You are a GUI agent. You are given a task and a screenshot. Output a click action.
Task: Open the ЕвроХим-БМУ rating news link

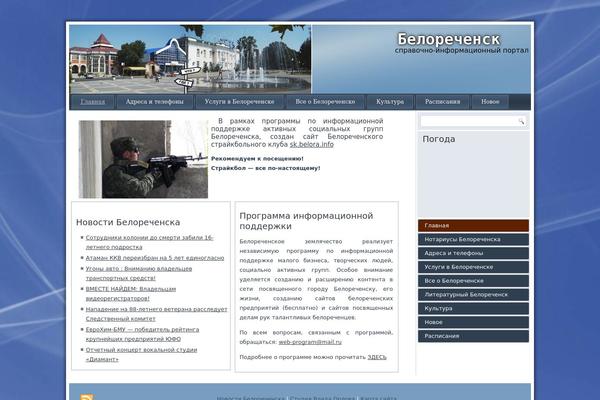[142, 334]
